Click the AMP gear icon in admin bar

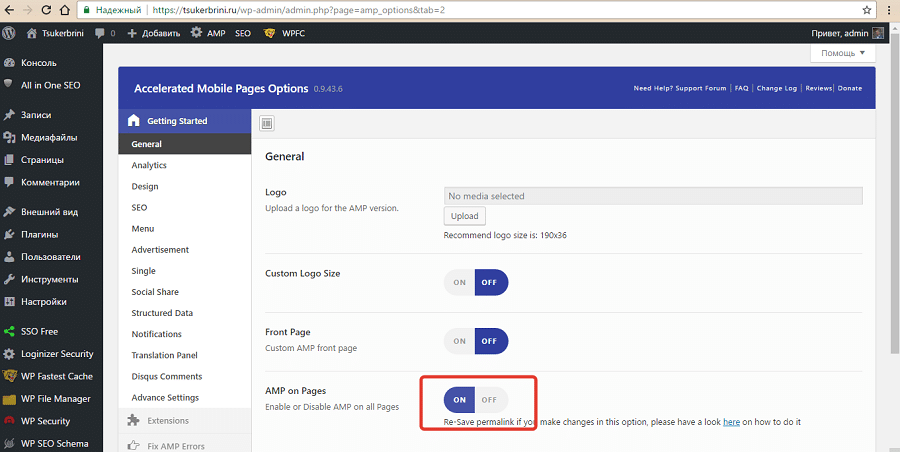point(196,32)
